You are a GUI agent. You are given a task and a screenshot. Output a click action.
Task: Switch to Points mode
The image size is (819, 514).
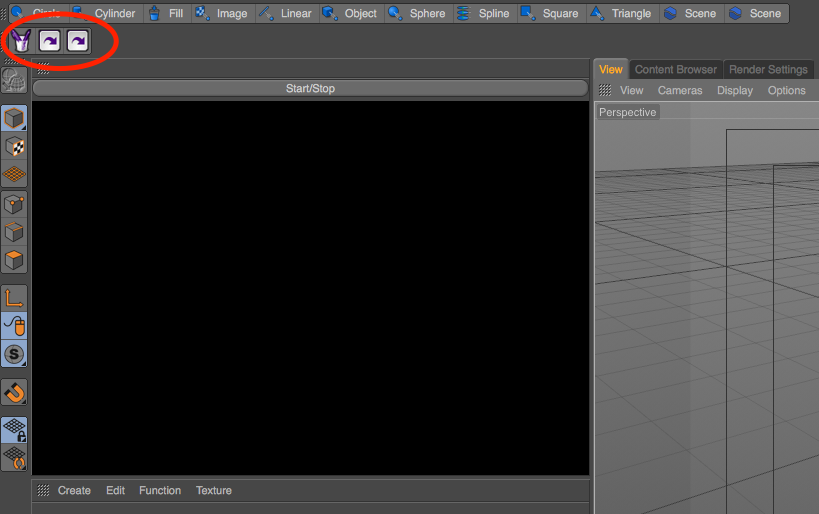point(14,204)
